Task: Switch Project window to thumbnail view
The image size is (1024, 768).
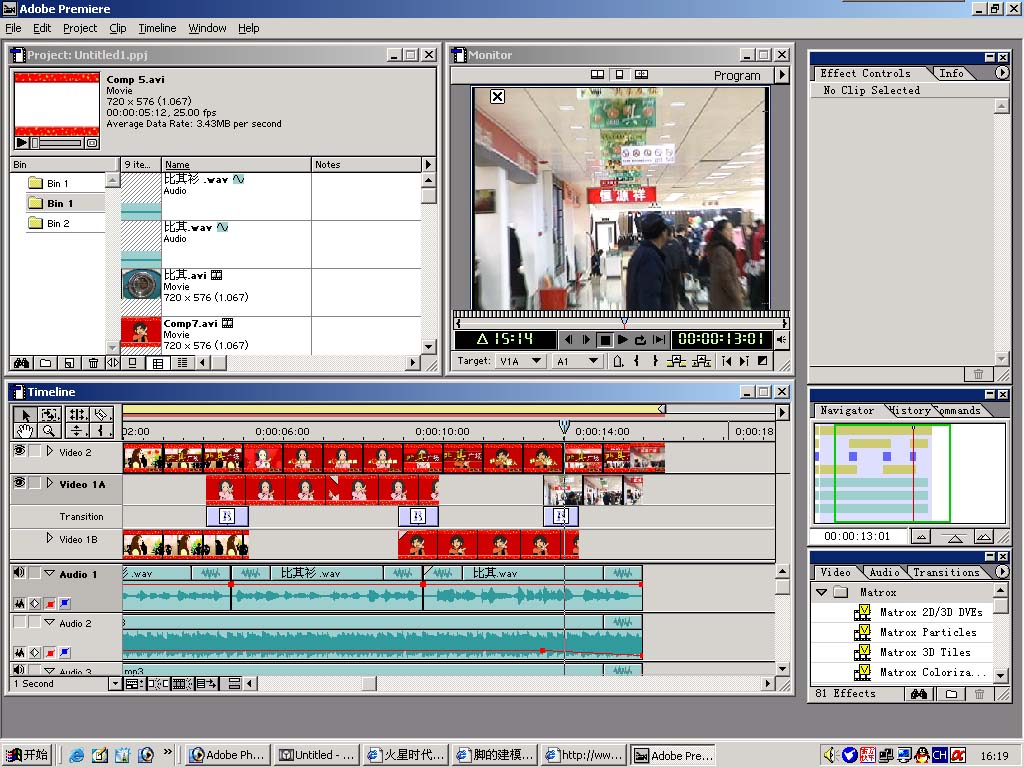Action: point(158,363)
